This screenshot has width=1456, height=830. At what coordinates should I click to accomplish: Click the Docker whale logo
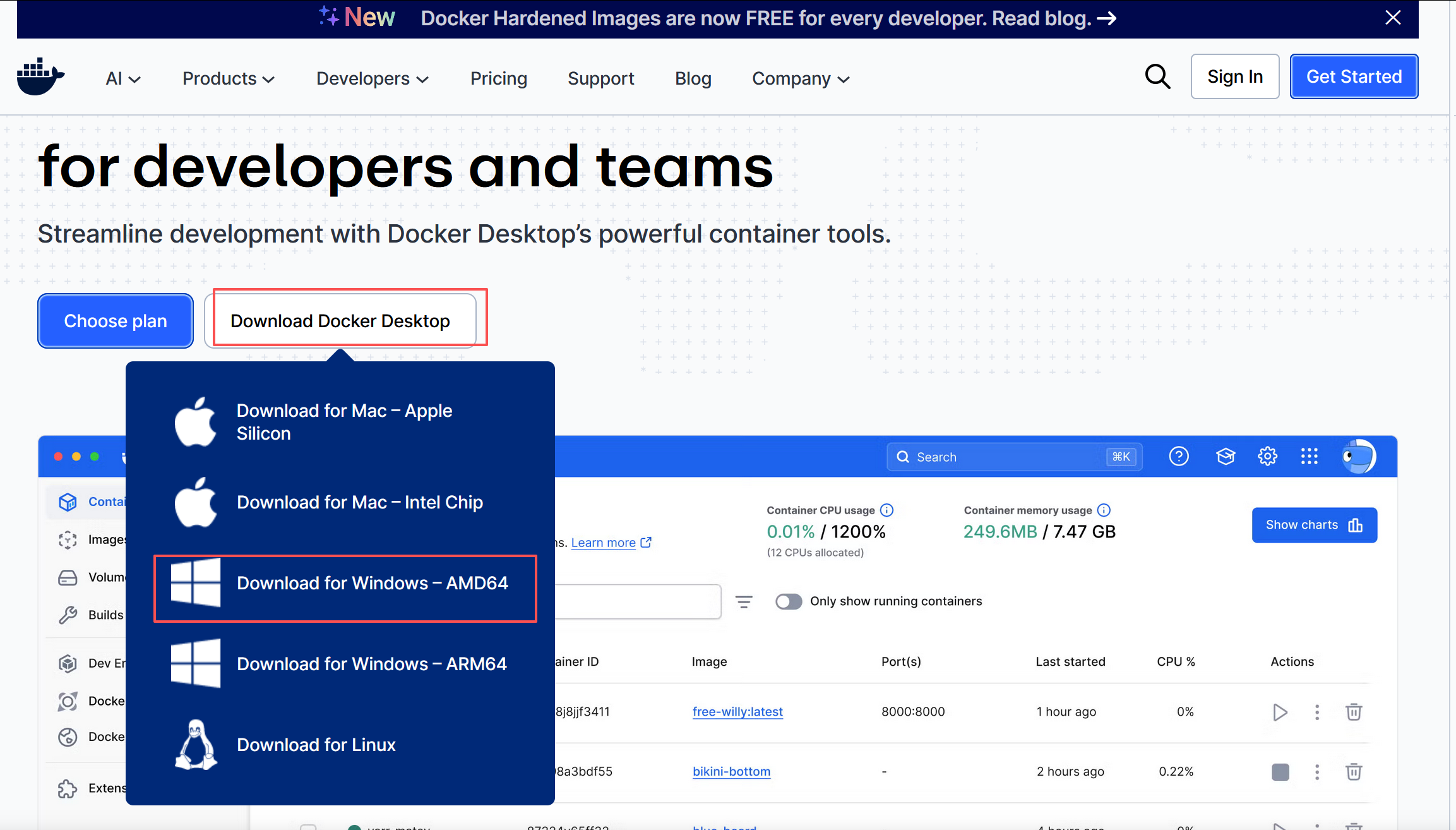(40, 77)
